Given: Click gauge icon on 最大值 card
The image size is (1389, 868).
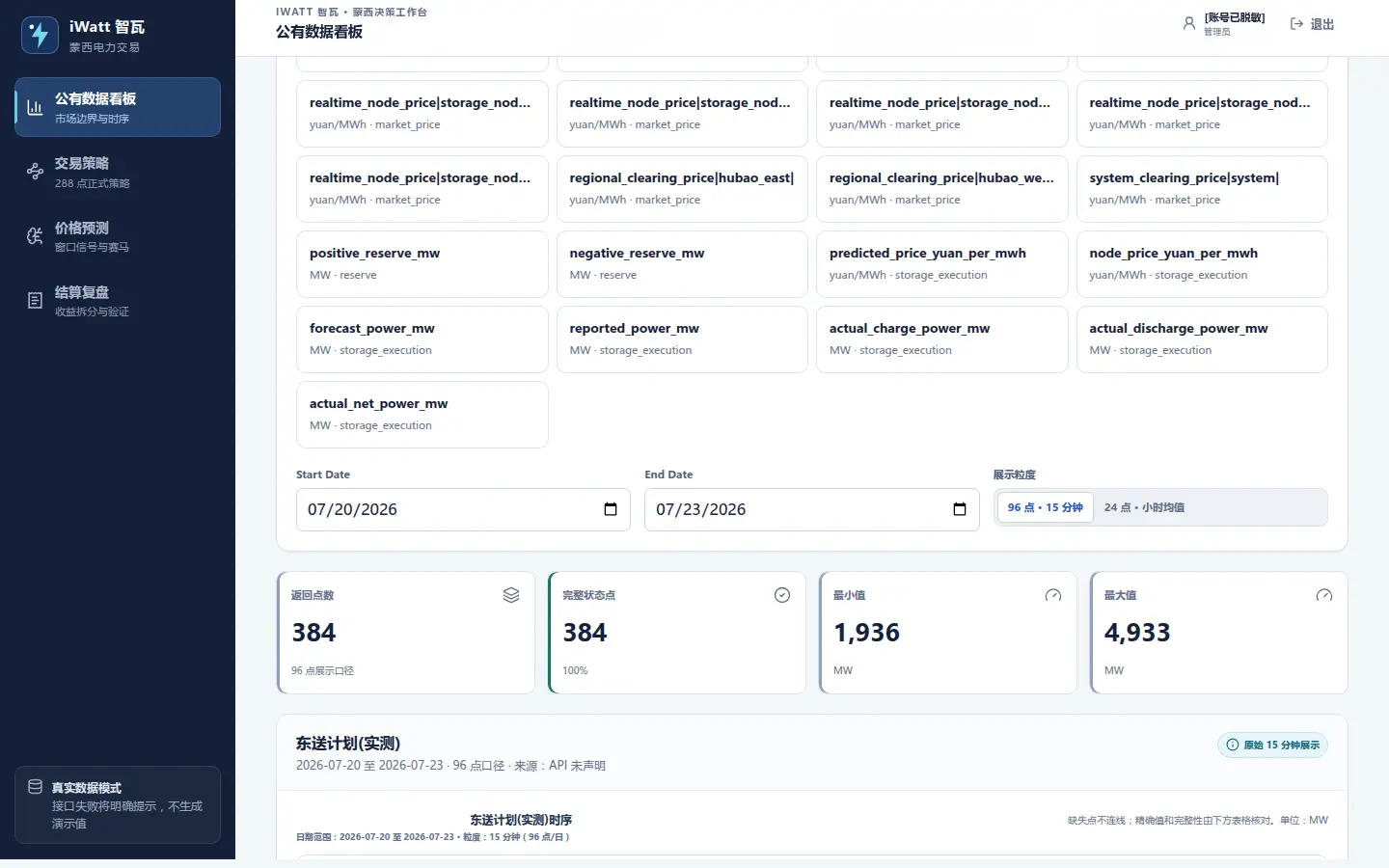Looking at the screenshot, I should coord(1324,595).
